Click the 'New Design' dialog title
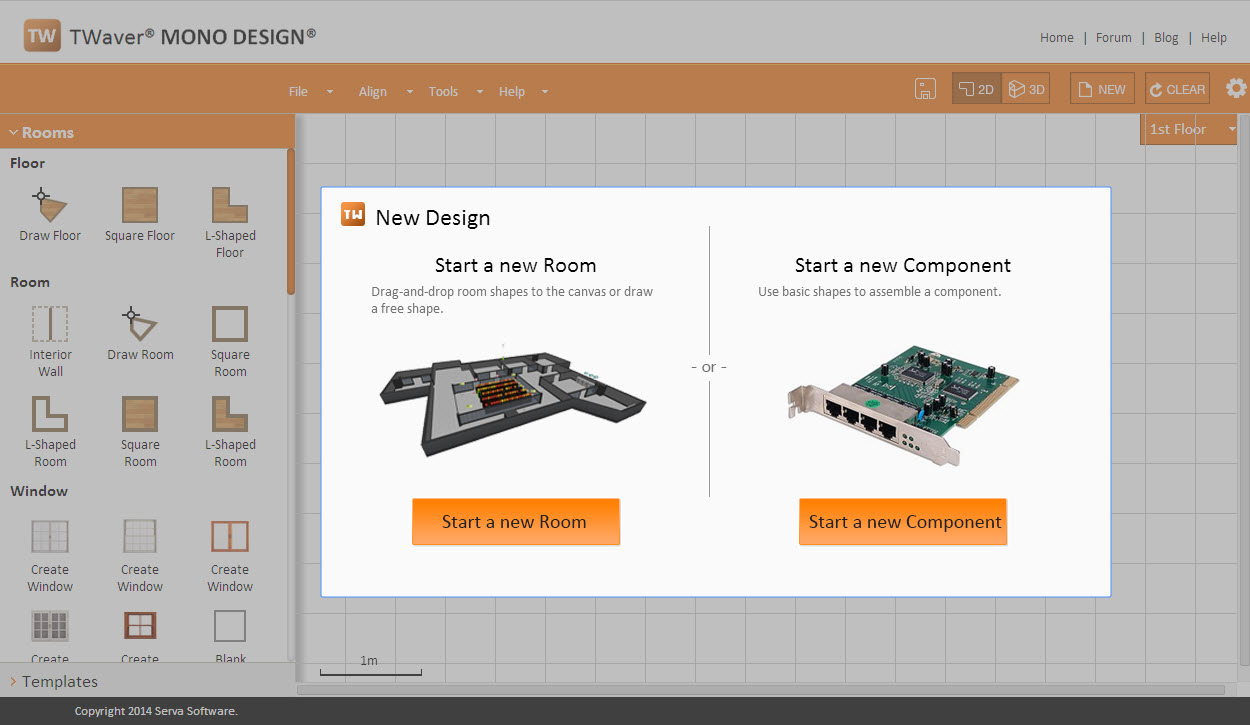Image resolution: width=1250 pixels, height=725 pixels. coord(433,217)
